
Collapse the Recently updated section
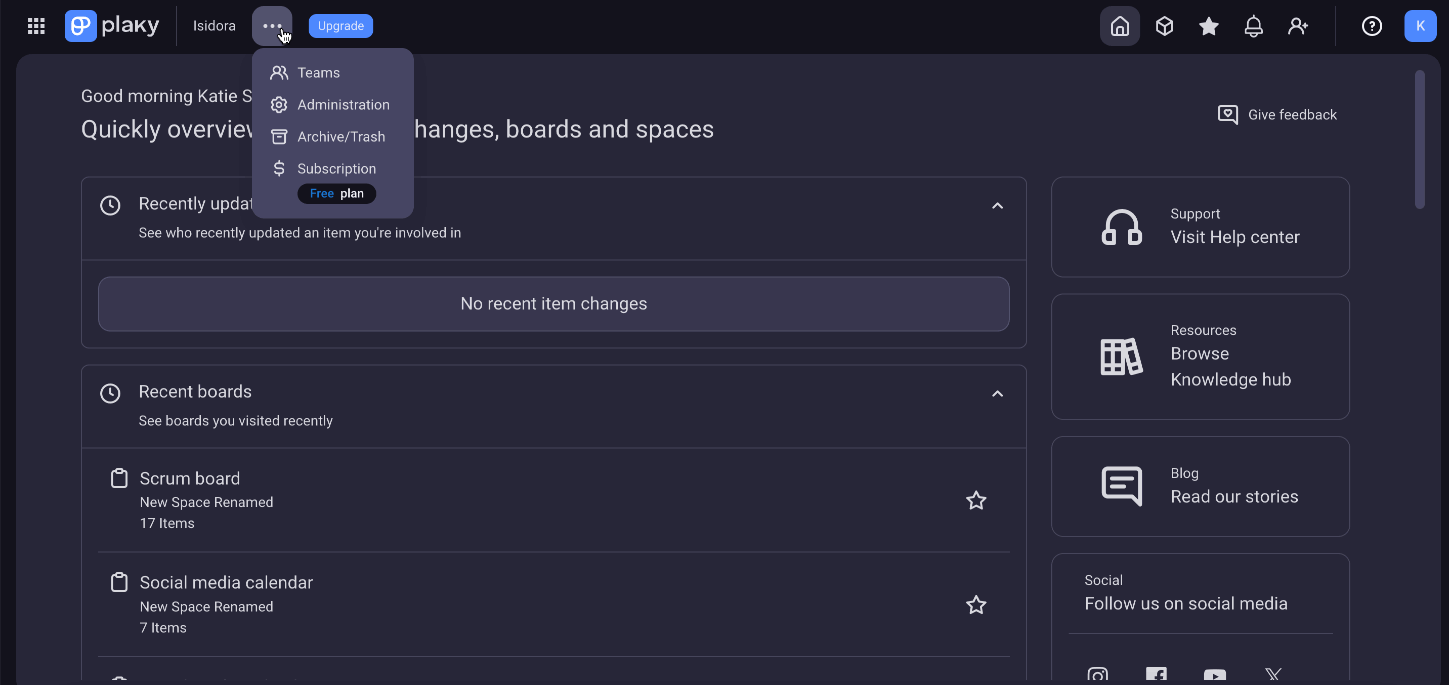(997, 206)
